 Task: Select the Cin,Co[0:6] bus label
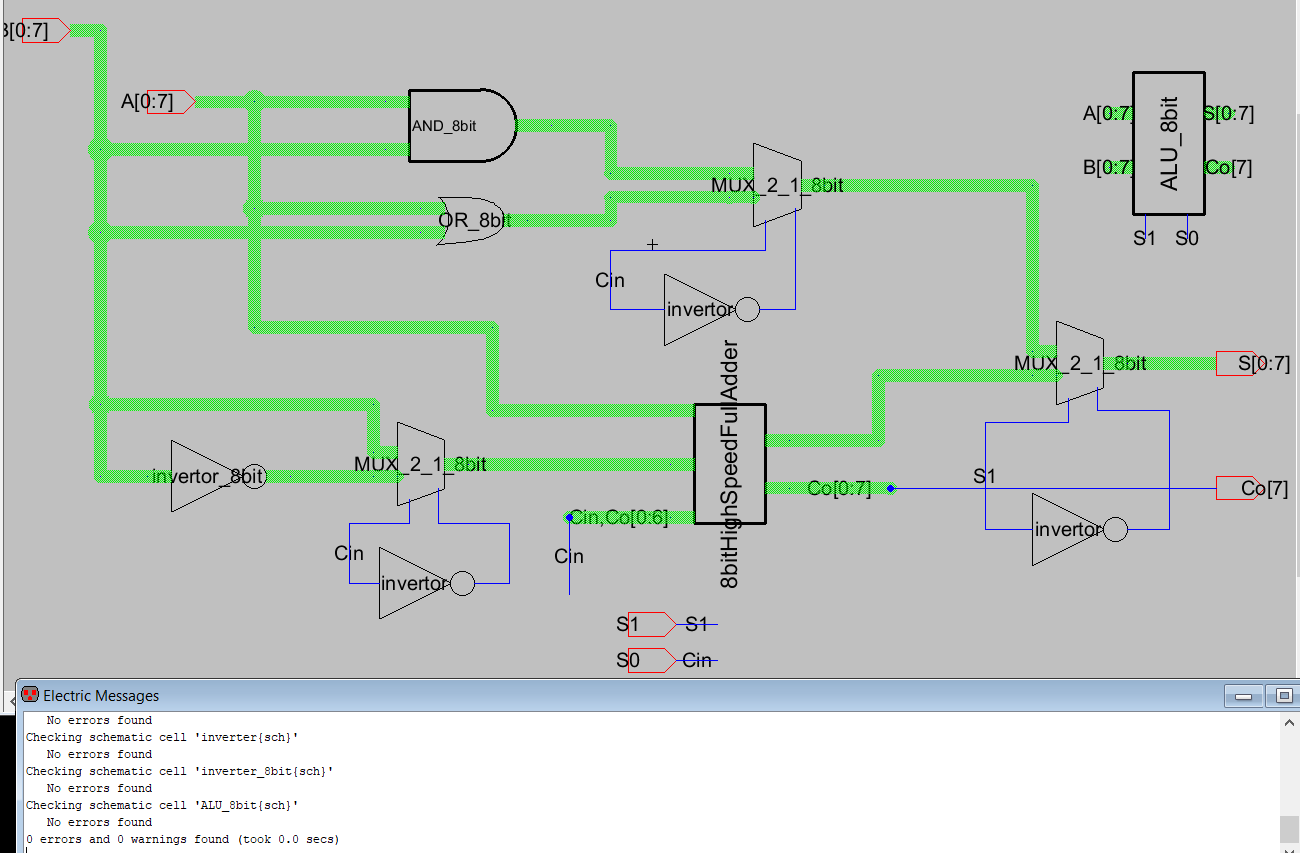618,517
